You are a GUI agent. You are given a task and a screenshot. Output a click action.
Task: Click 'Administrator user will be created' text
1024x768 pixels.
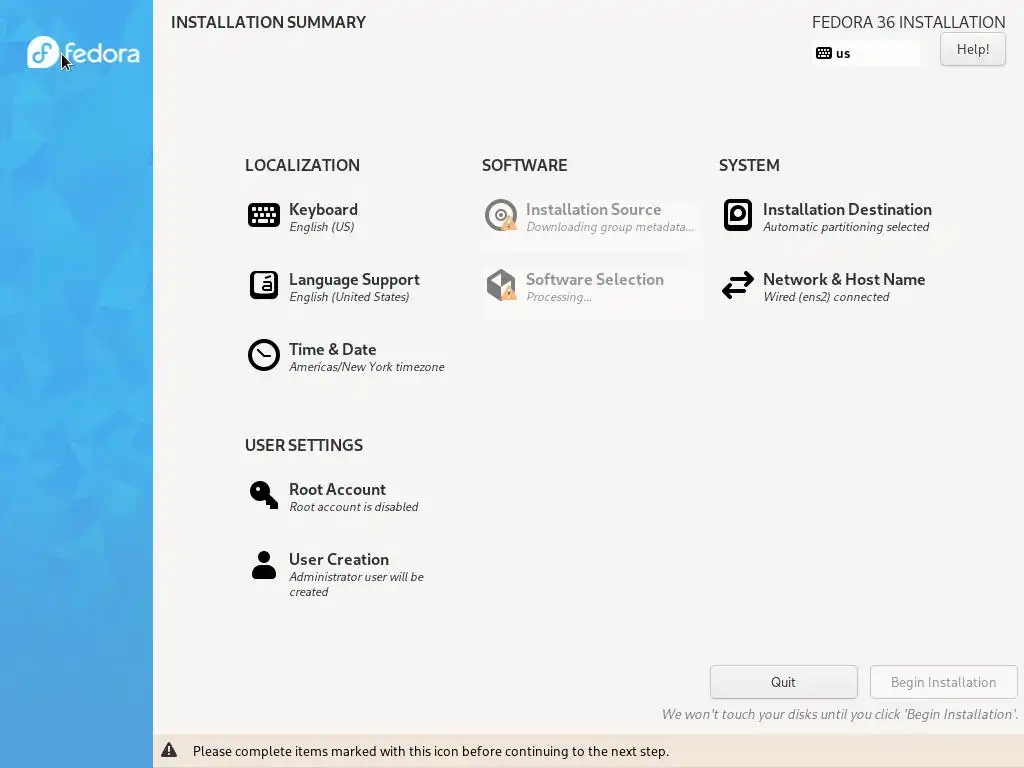coord(357,584)
